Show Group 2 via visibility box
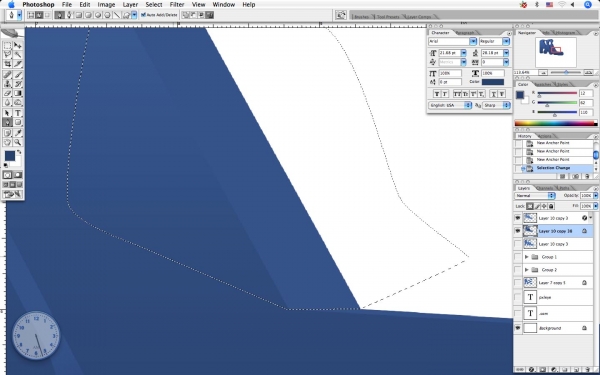600x375 pixels. point(518,270)
